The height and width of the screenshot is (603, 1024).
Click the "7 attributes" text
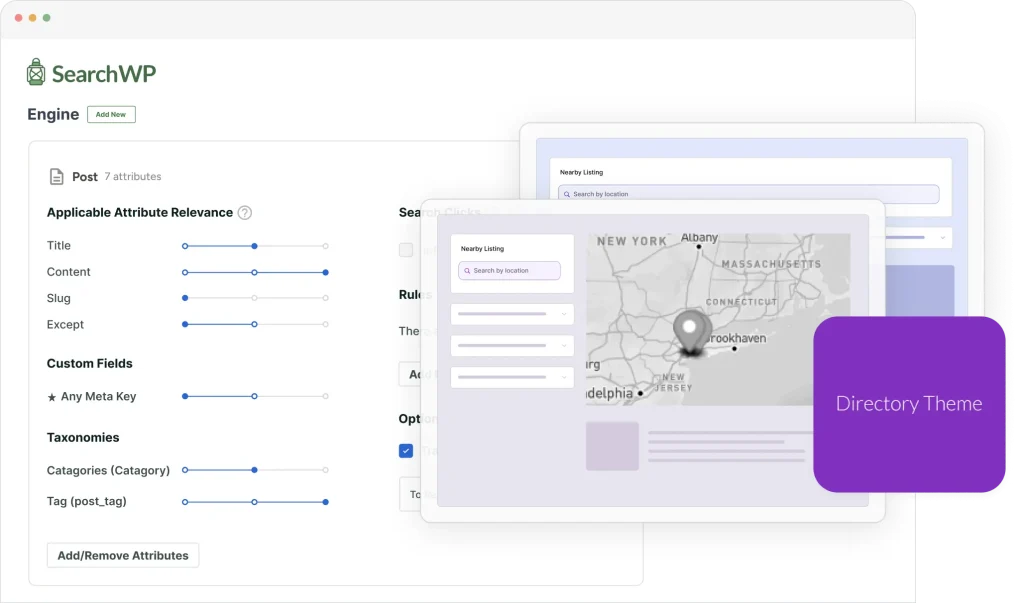(133, 176)
